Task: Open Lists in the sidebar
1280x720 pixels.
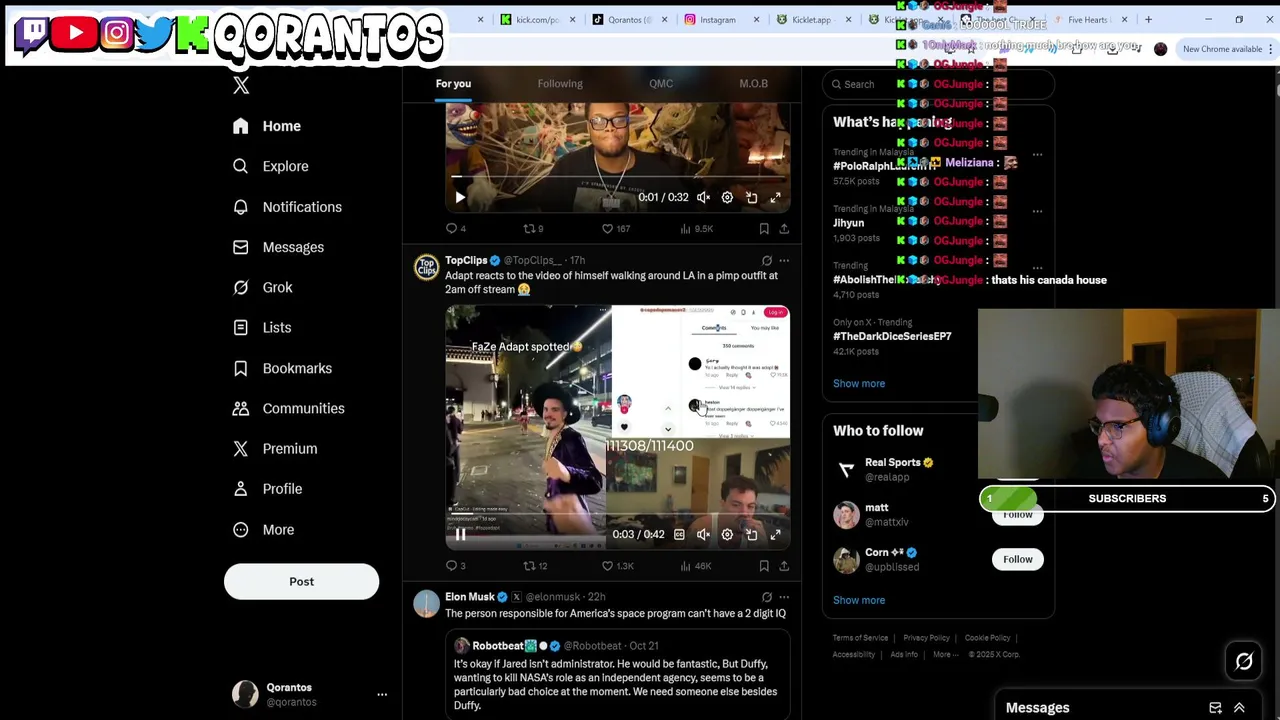Action: pyautogui.click(x=262, y=328)
